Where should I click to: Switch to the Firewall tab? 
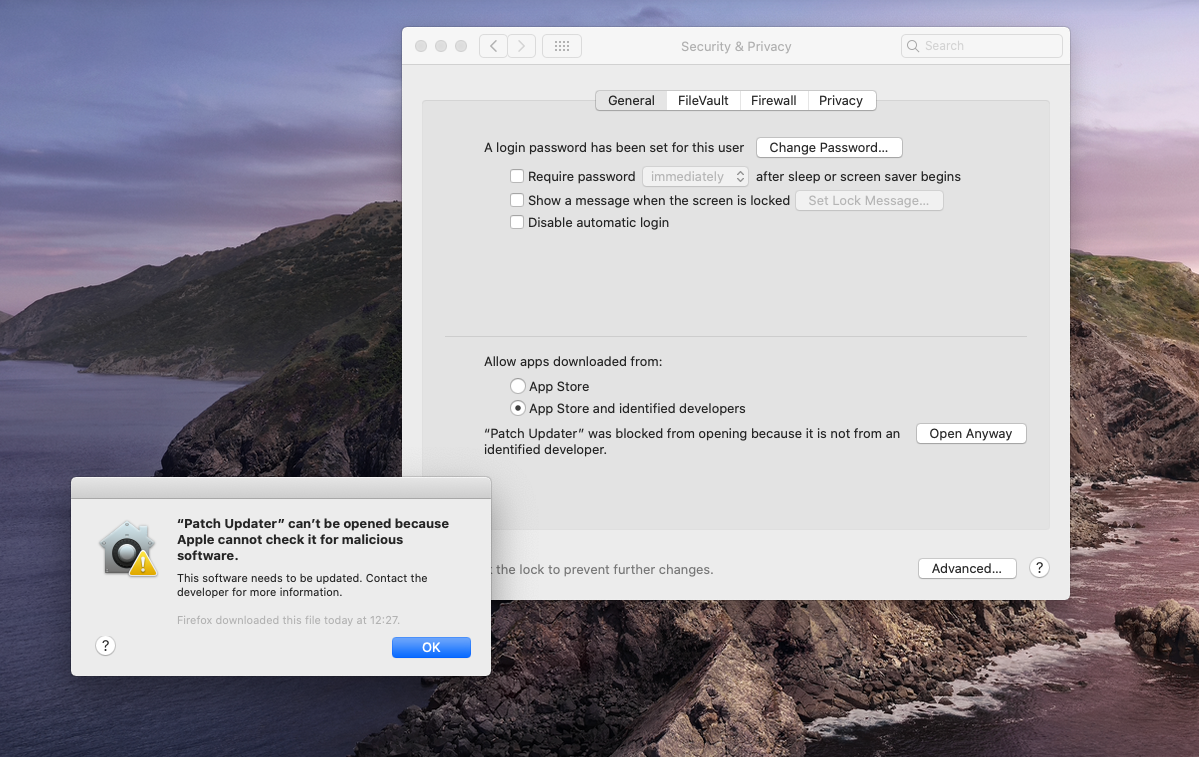pyautogui.click(x=773, y=100)
